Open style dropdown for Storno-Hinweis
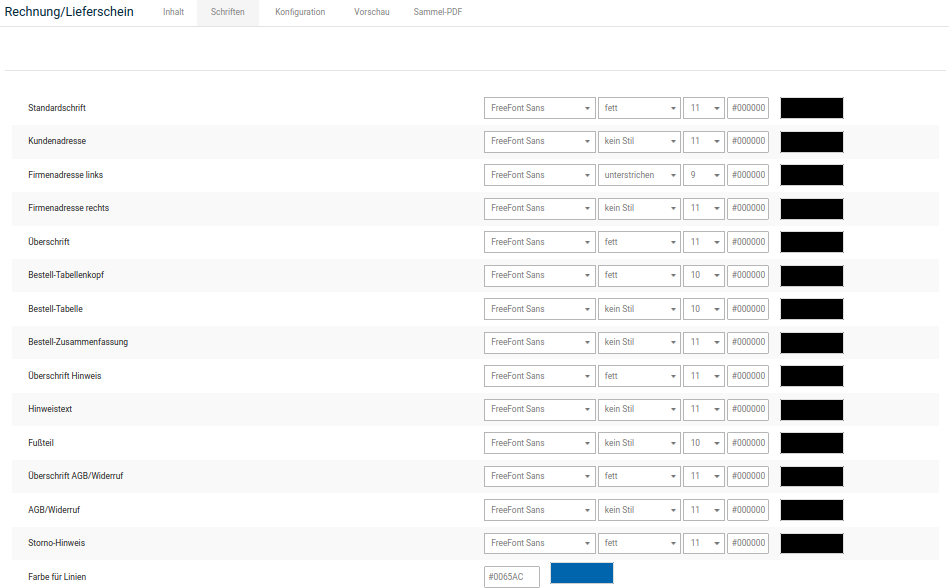This screenshot has width=949, height=588. (638, 543)
